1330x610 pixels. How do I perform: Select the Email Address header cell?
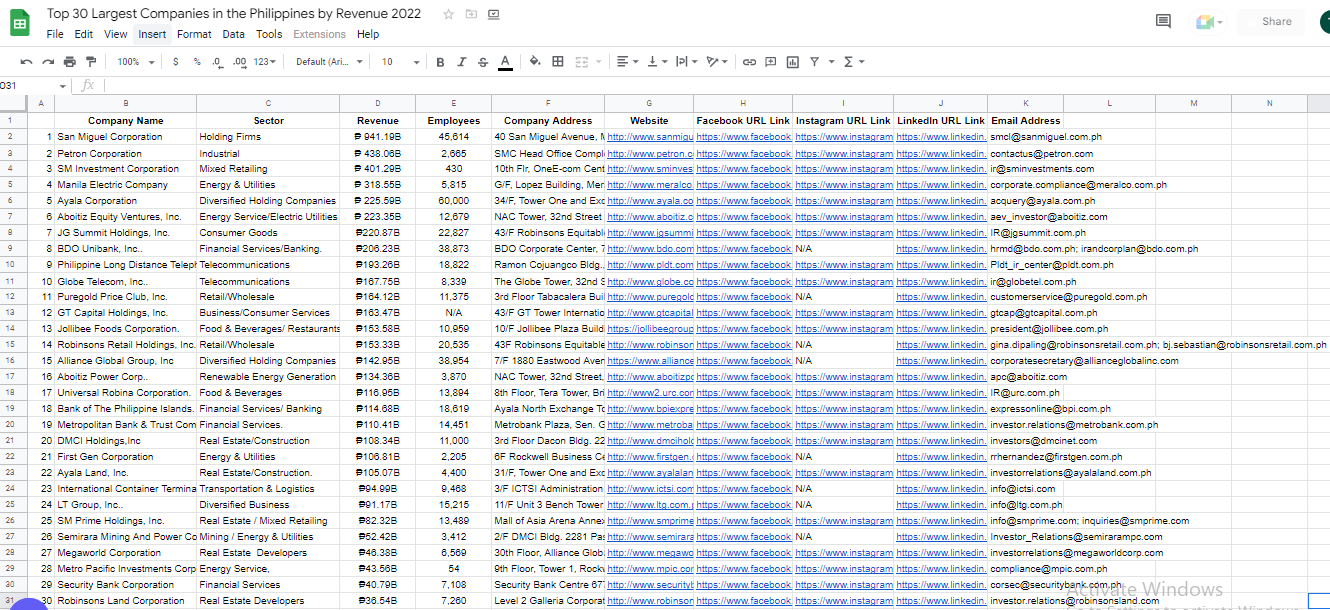pyautogui.click(x=1026, y=121)
